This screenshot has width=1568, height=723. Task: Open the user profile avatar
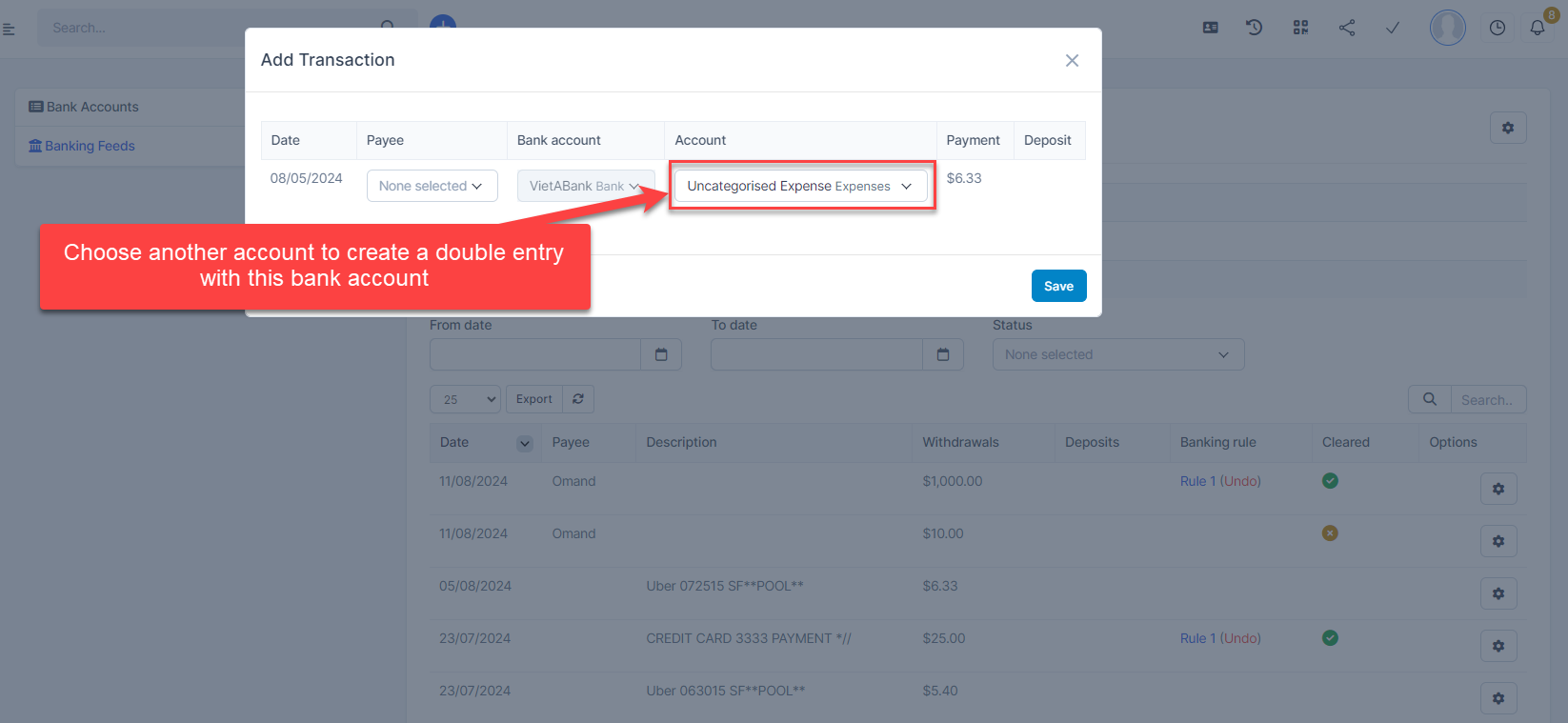(1447, 28)
